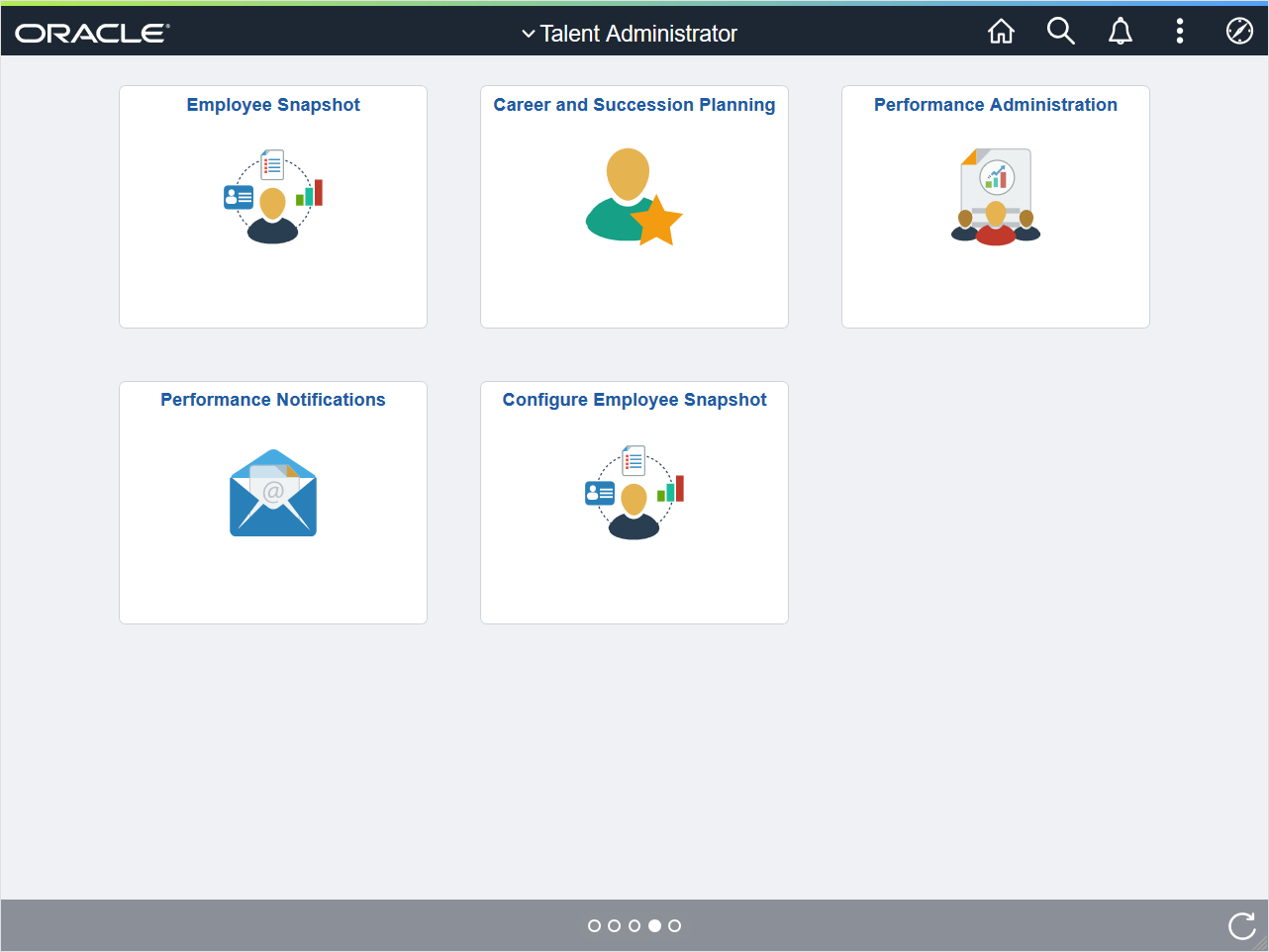Open the Actions three-dot menu

coord(1179,32)
